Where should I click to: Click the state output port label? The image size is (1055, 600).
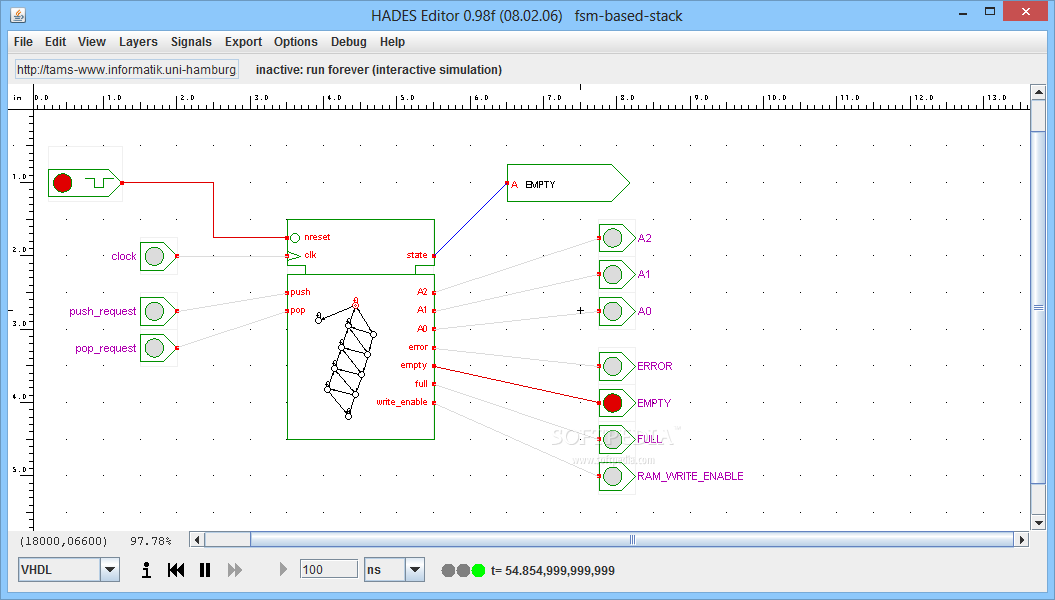416,255
